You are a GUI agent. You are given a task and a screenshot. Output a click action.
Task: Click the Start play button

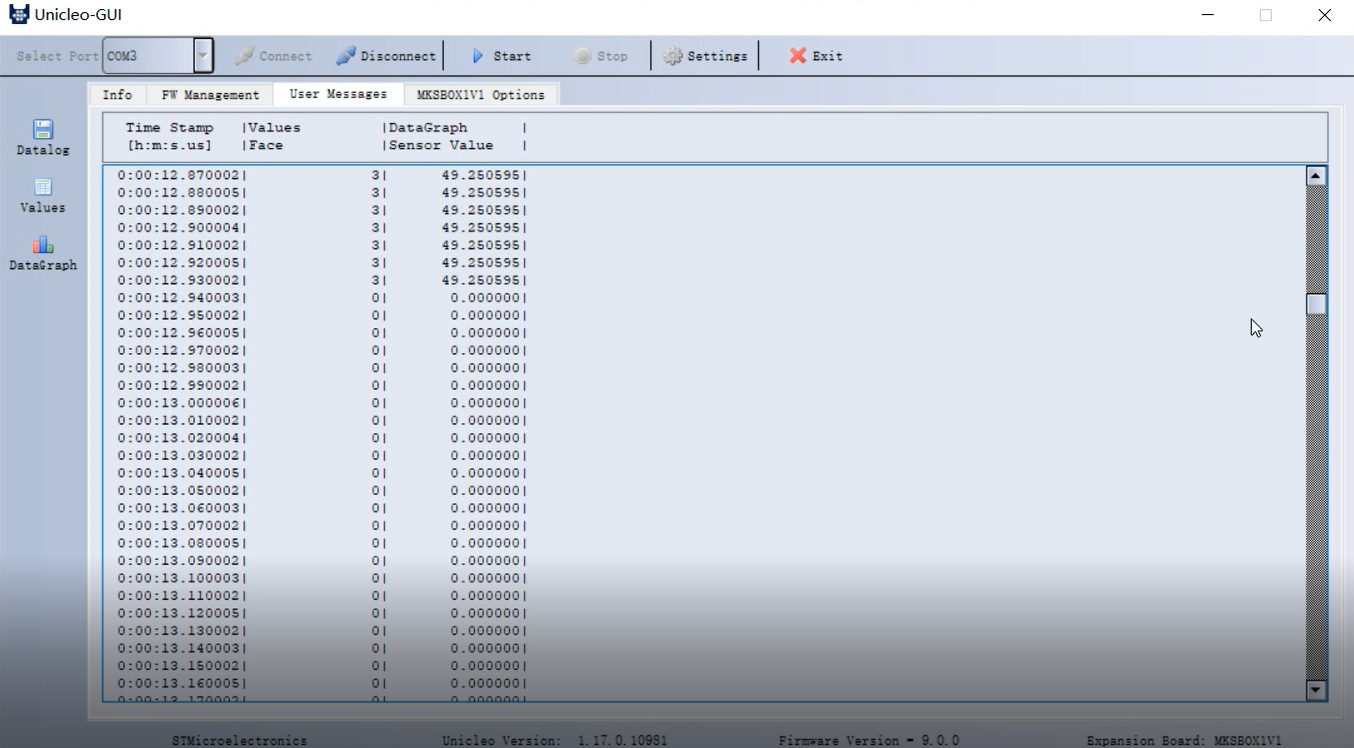pos(500,56)
